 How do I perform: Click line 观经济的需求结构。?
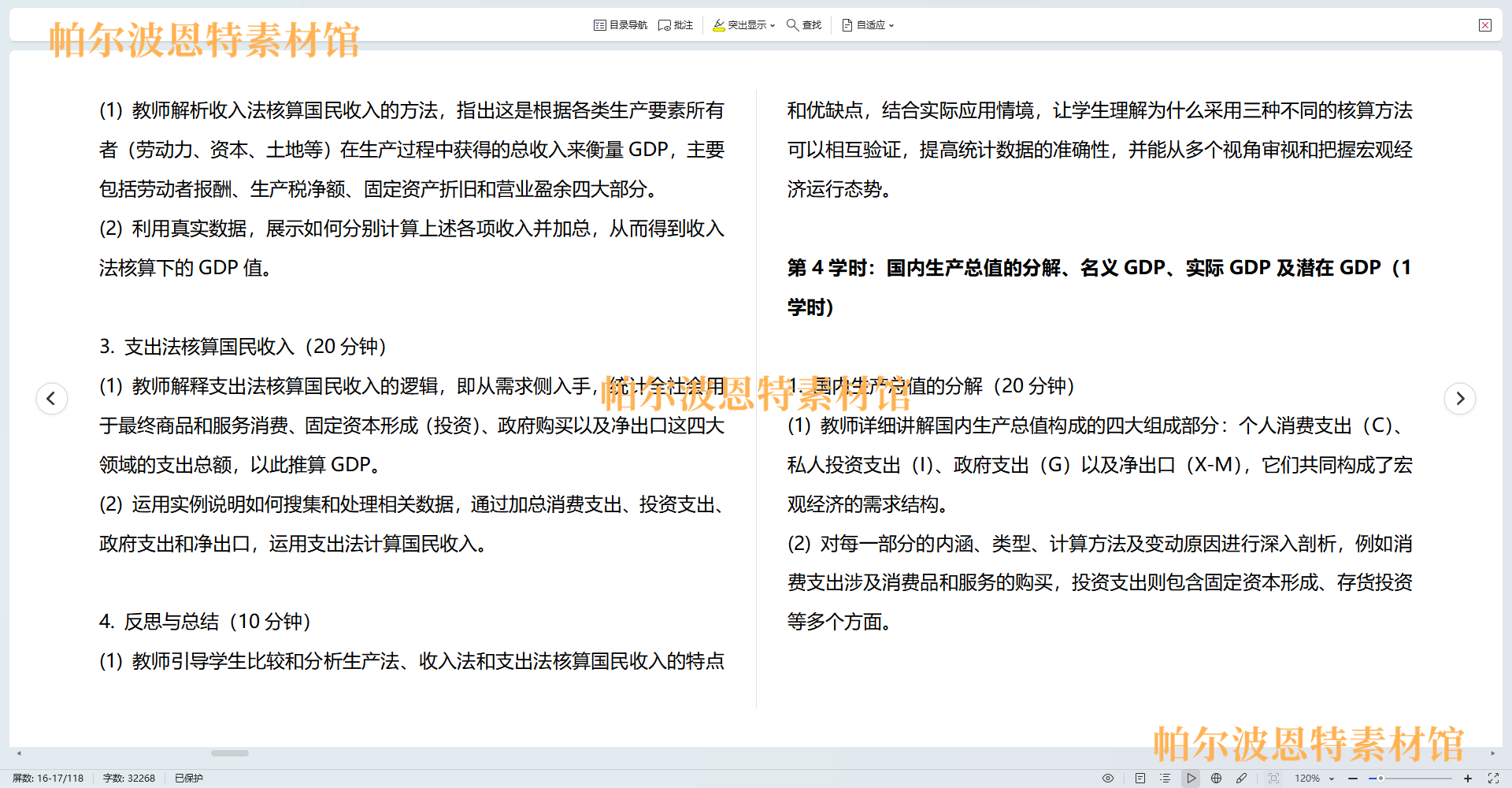868,504
